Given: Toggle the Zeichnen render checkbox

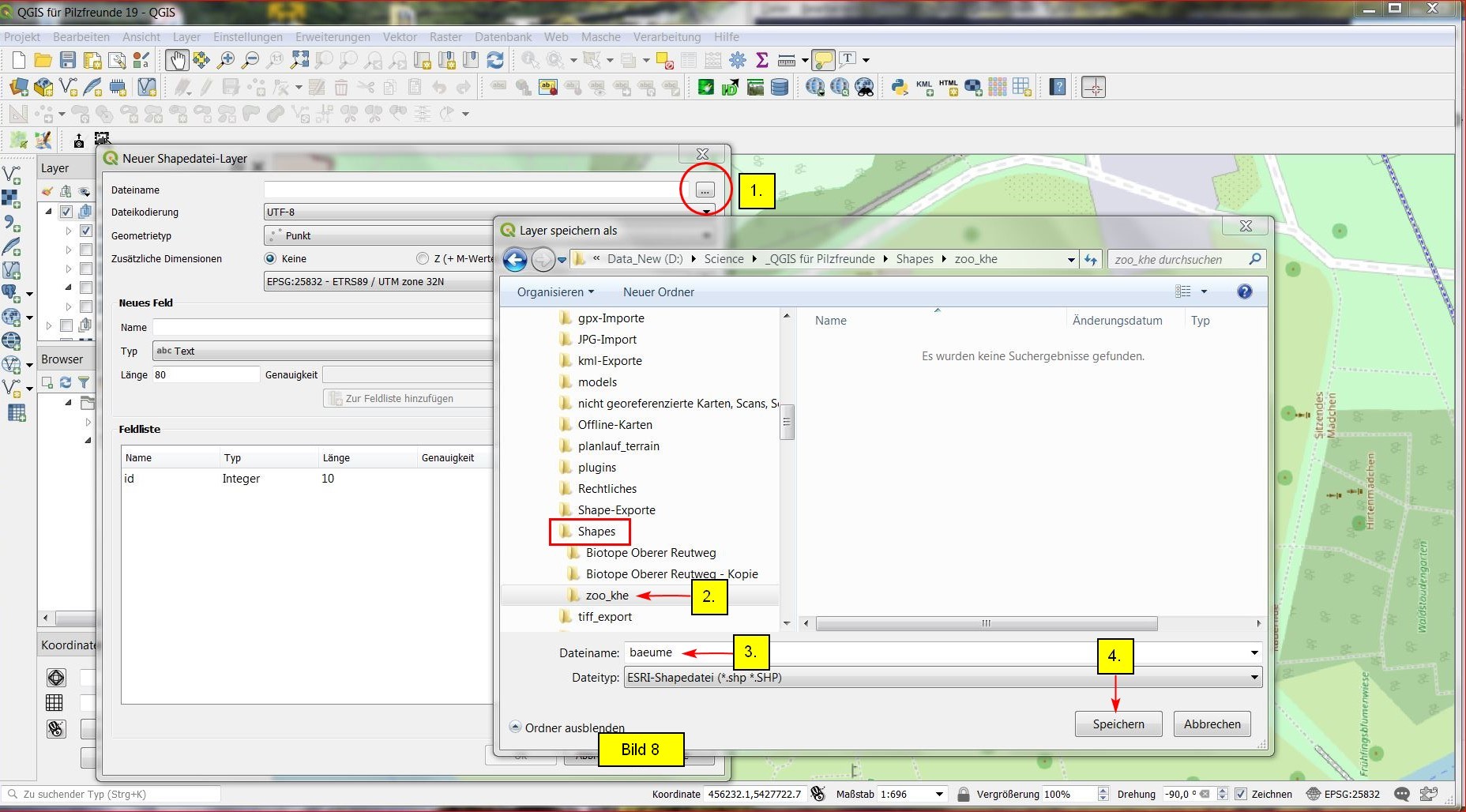Looking at the screenshot, I should click(x=1241, y=794).
